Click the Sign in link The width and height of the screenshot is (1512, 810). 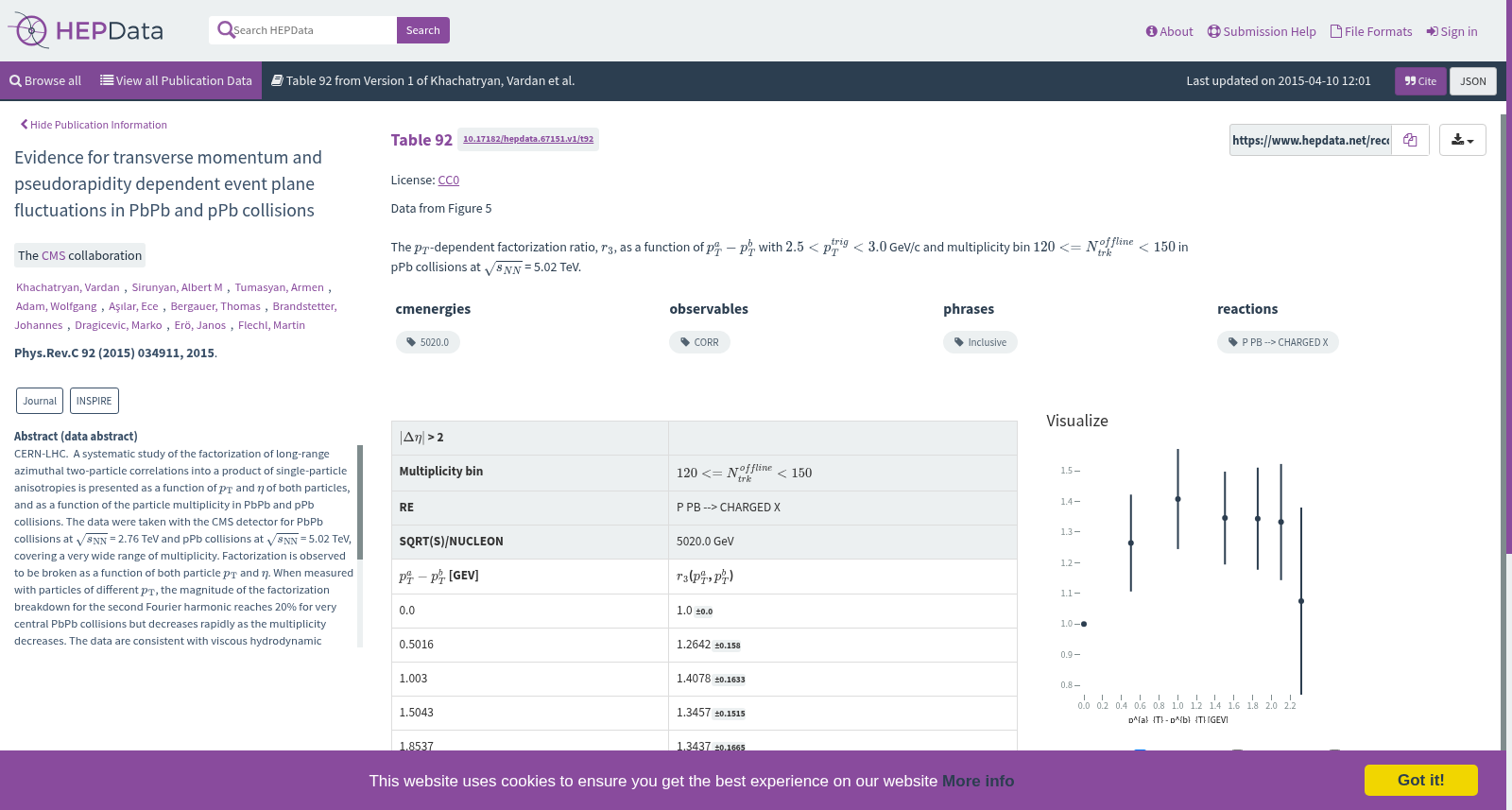[x=1452, y=31]
